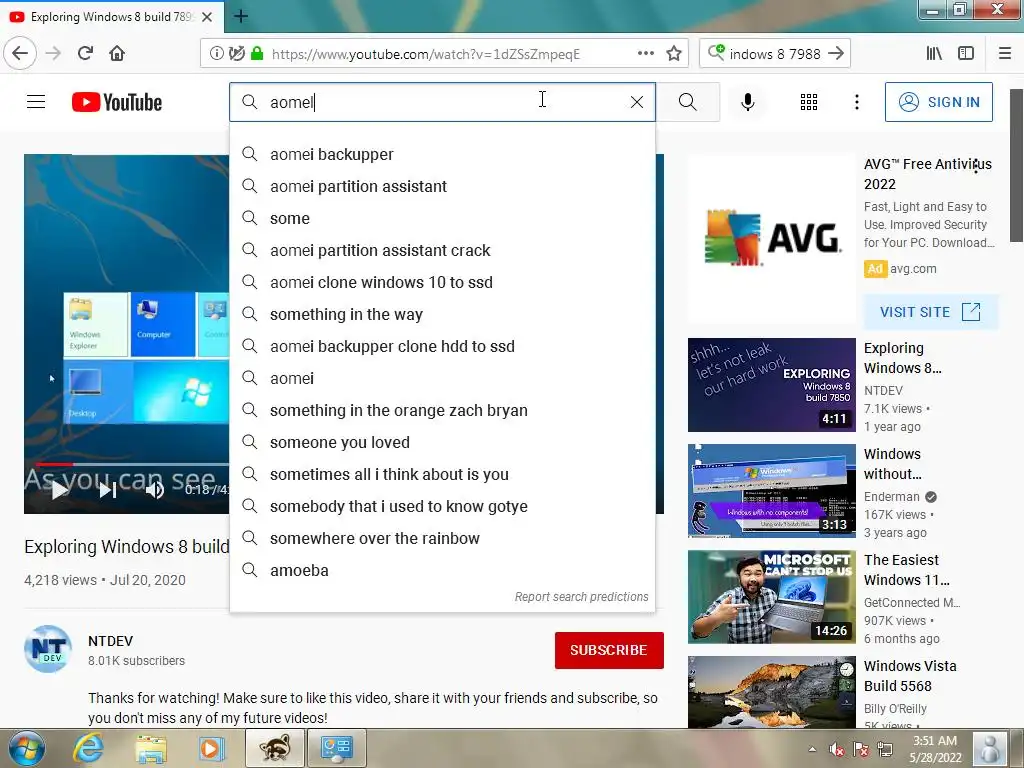This screenshot has height=768, width=1024.
Task: Pick something in the orange zach bryan
Action: tap(442, 410)
